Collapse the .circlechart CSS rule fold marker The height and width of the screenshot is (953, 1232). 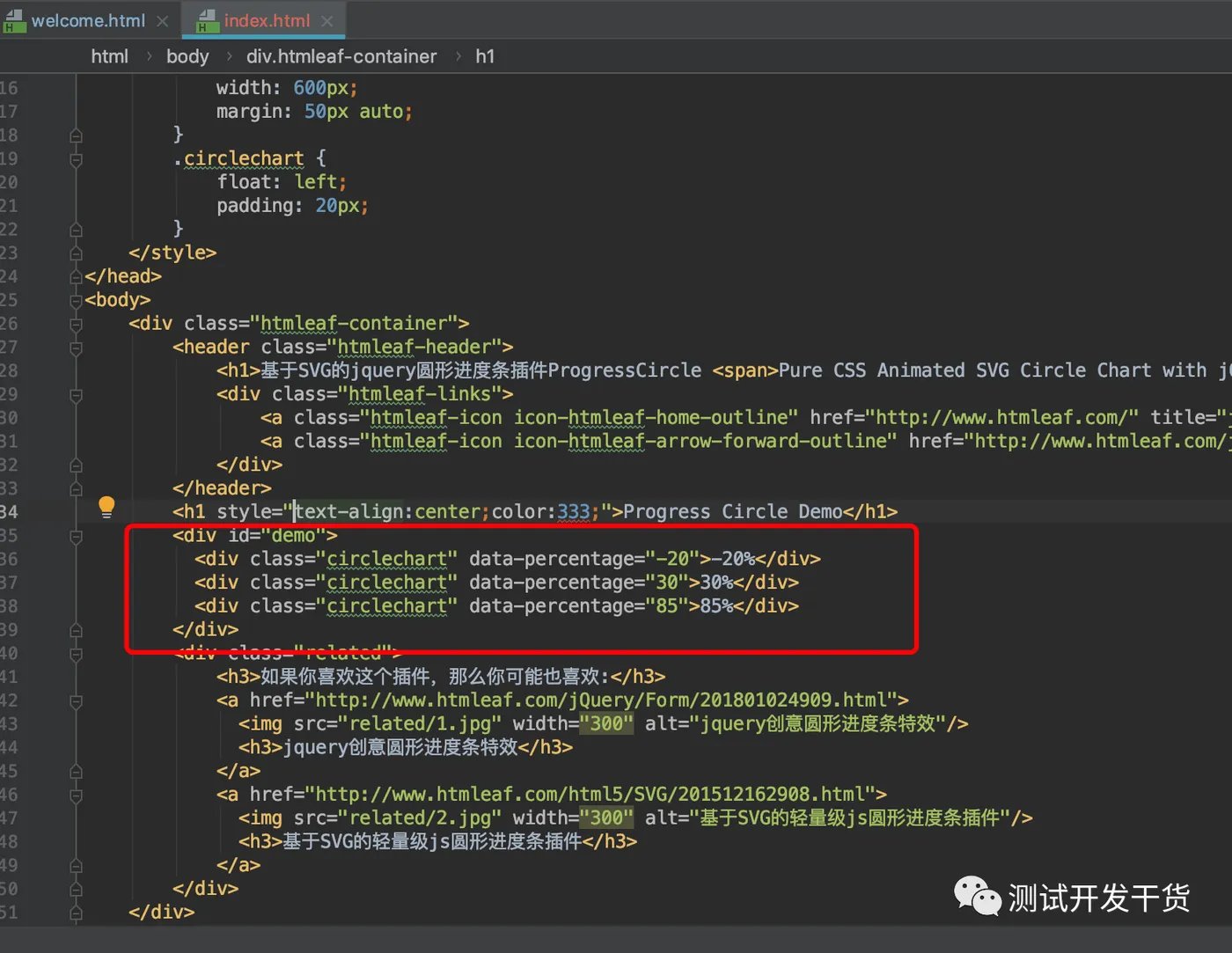(77, 159)
